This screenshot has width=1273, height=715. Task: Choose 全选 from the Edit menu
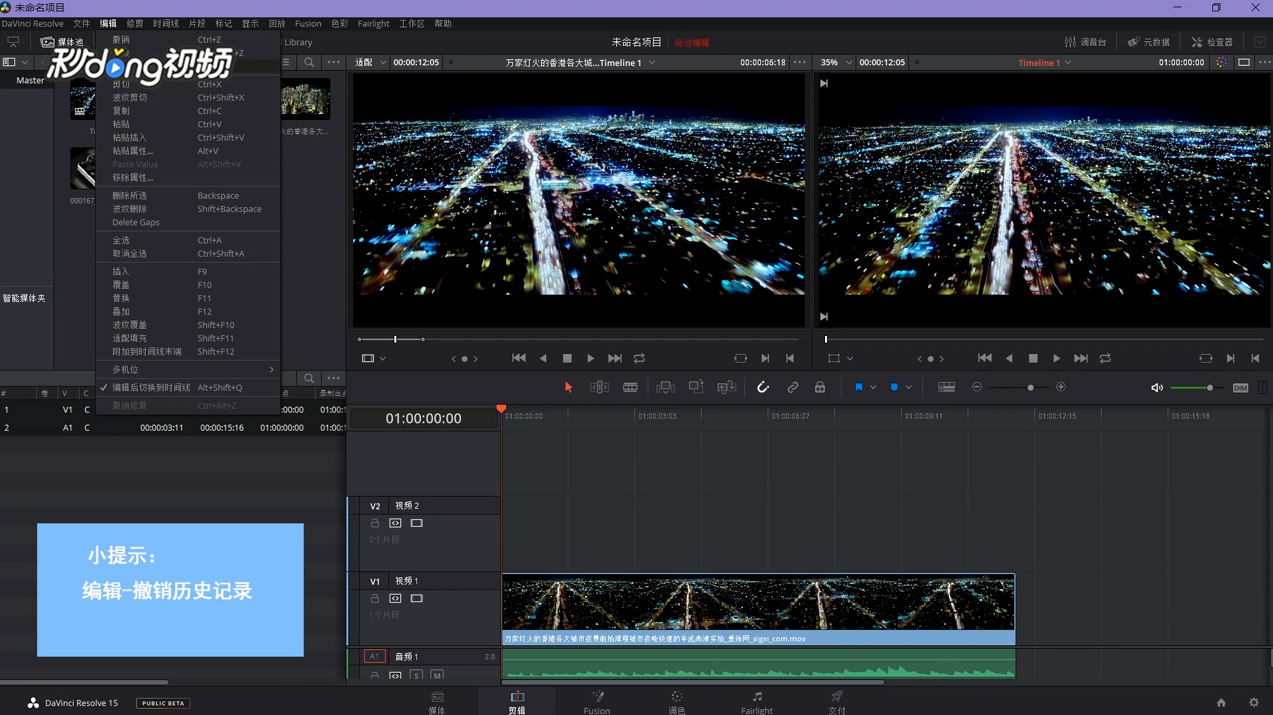pyautogui.click(x=187, y=241)
